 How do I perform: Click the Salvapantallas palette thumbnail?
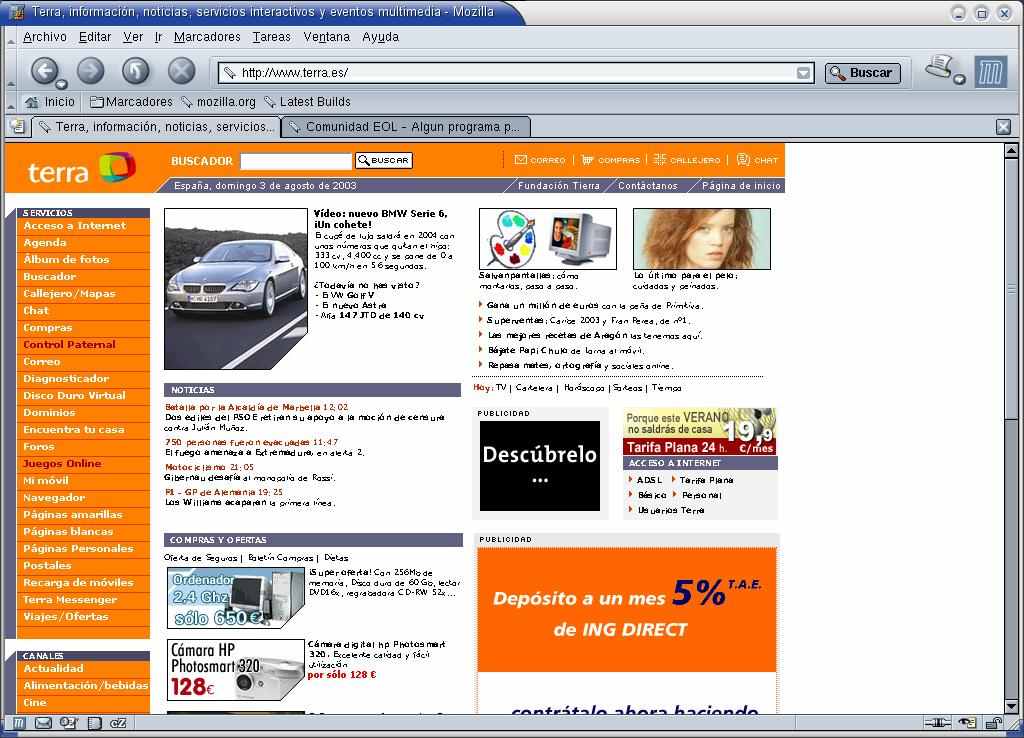(547, 239)
